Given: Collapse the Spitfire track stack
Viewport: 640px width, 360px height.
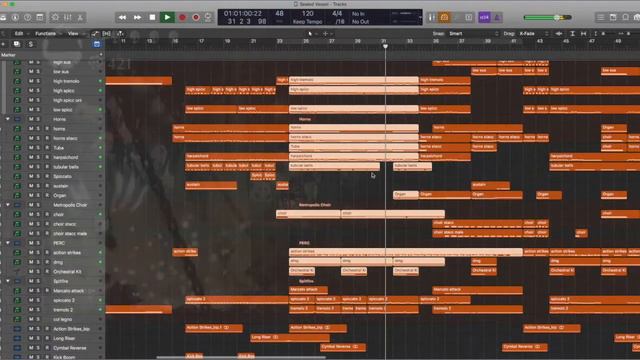Looking at the screenshot, I should (7, 281).
